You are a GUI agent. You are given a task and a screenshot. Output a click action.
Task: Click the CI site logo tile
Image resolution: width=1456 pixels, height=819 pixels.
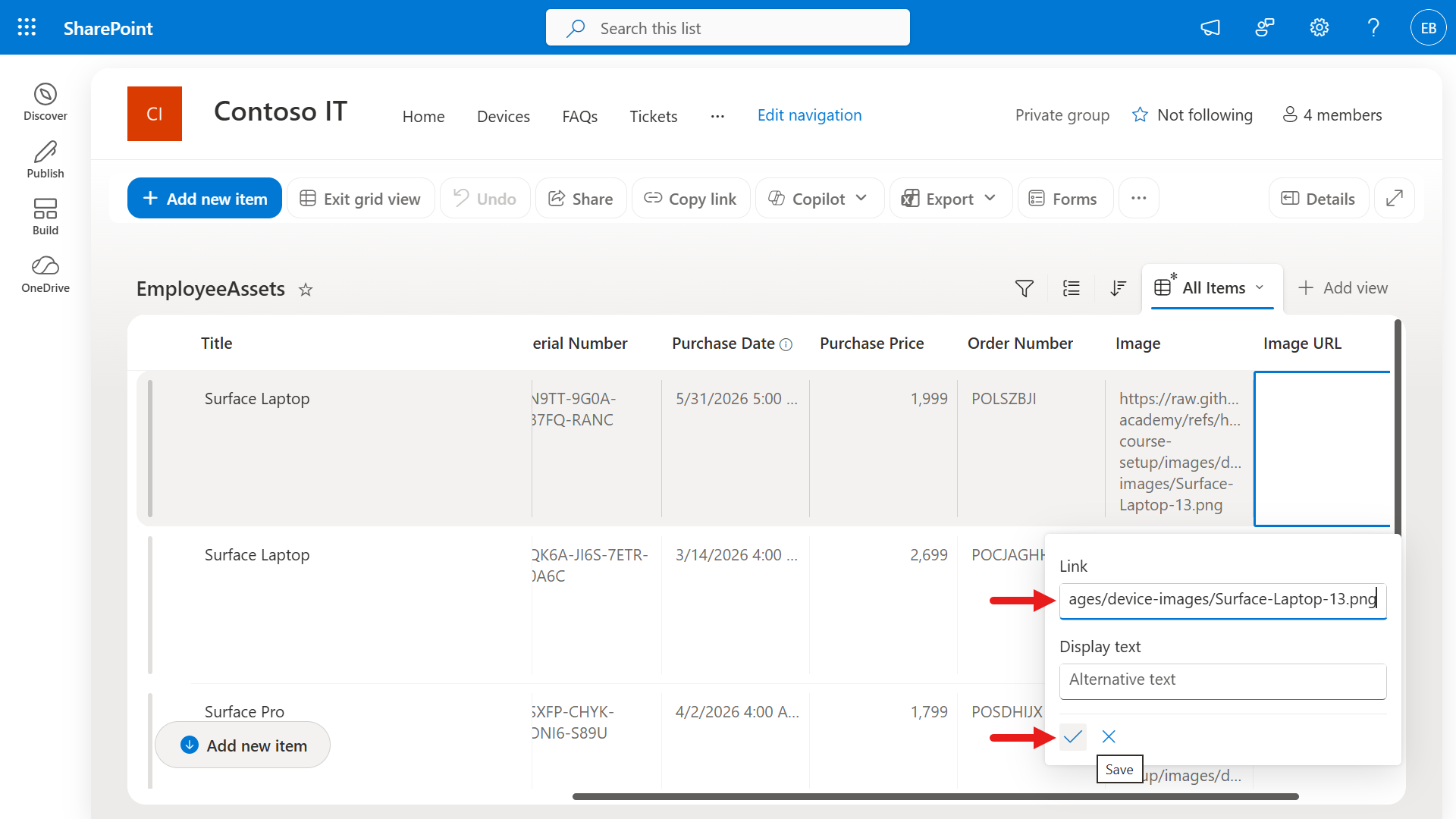coord(155,114)
